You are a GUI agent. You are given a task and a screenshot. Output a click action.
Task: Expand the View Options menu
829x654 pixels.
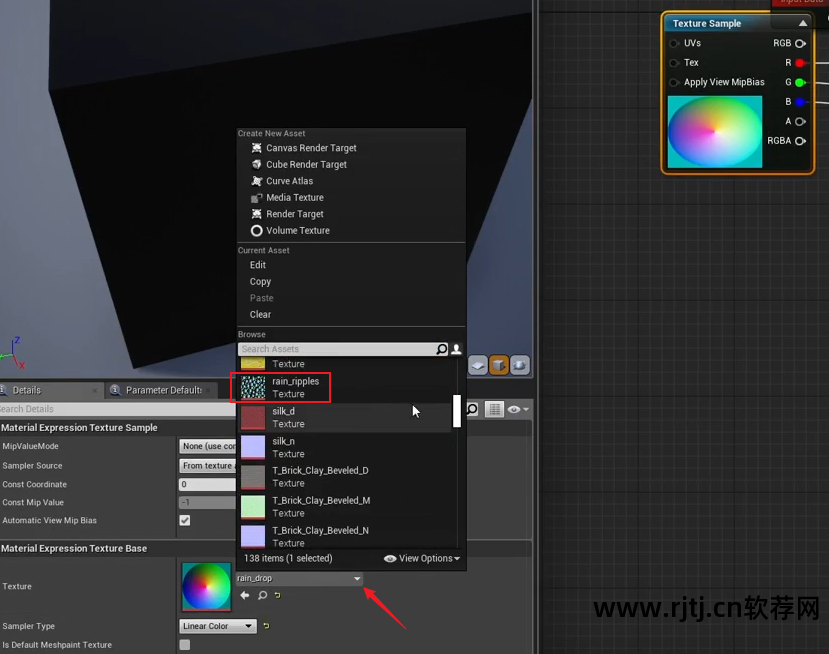pos(422,558)
